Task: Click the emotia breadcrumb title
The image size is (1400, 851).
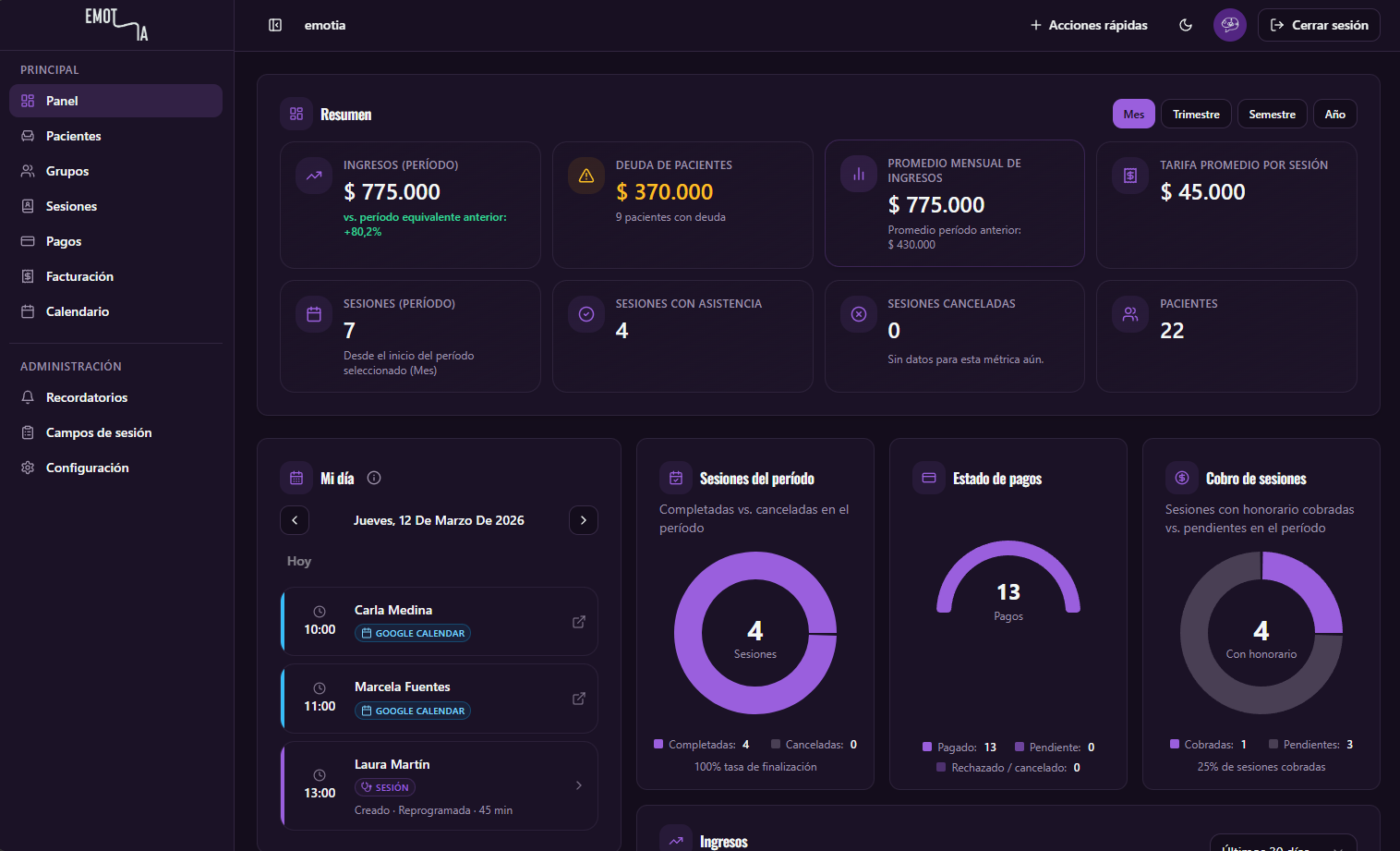Action: (x=325, y=25)
